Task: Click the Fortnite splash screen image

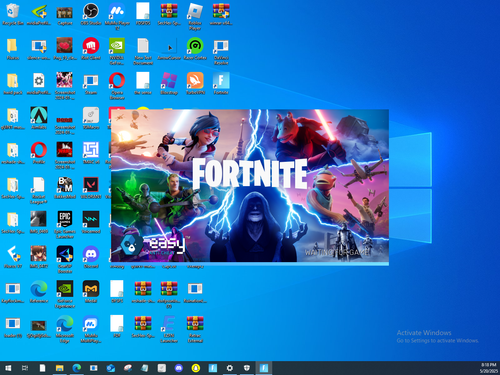Action: (250, 186)
